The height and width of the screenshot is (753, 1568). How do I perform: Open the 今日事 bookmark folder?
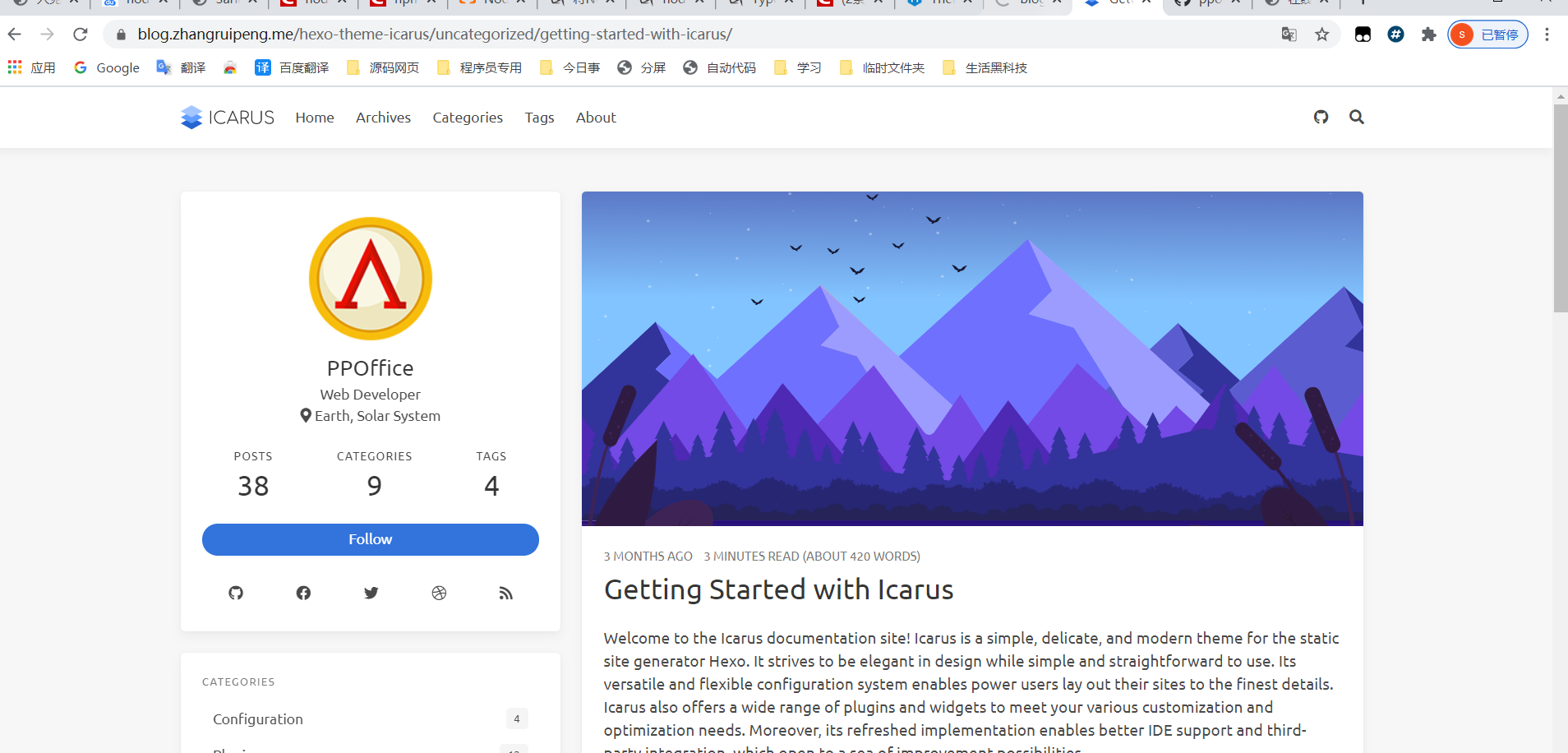(x=570, y=67)
